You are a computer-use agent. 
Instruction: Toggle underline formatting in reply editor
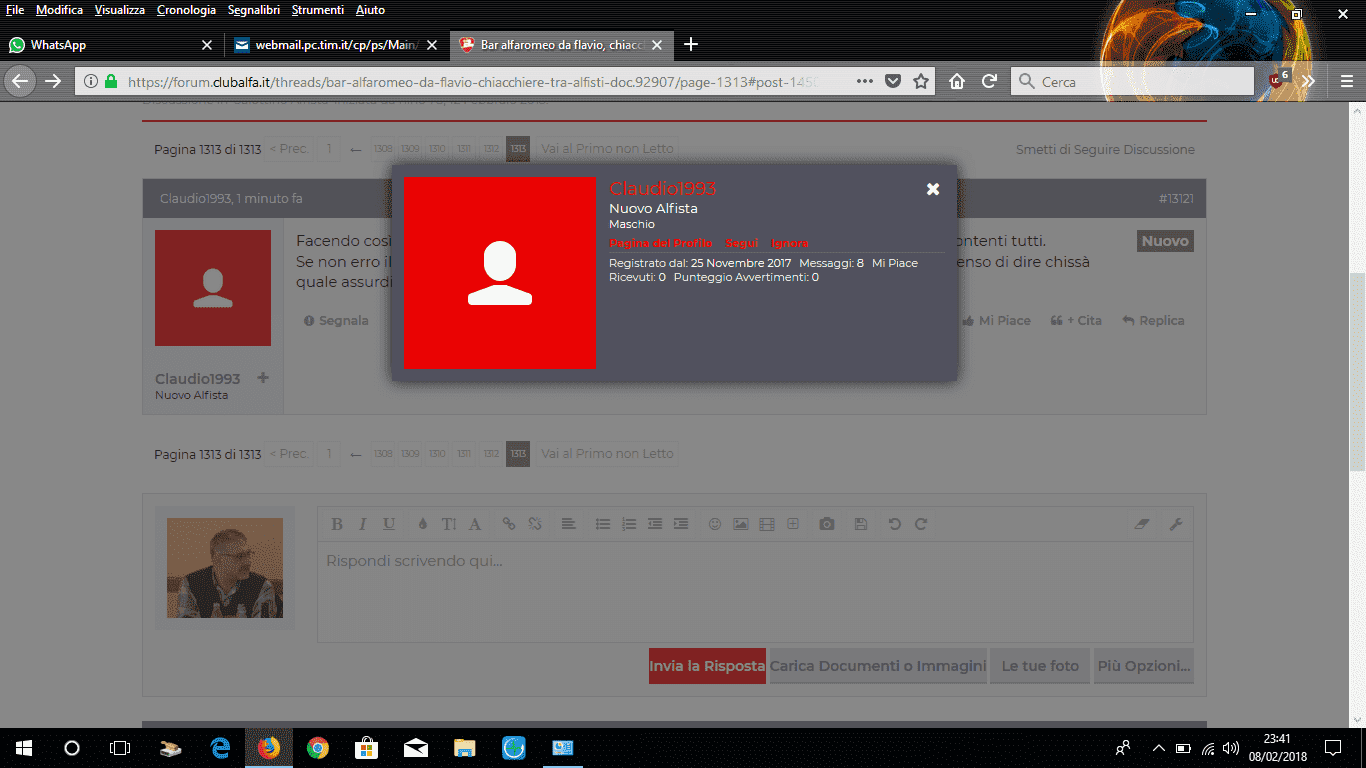tap(389, 524)
